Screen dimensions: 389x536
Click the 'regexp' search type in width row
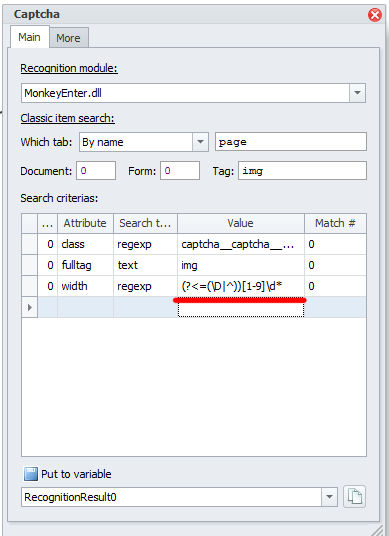tap(145, 286)
